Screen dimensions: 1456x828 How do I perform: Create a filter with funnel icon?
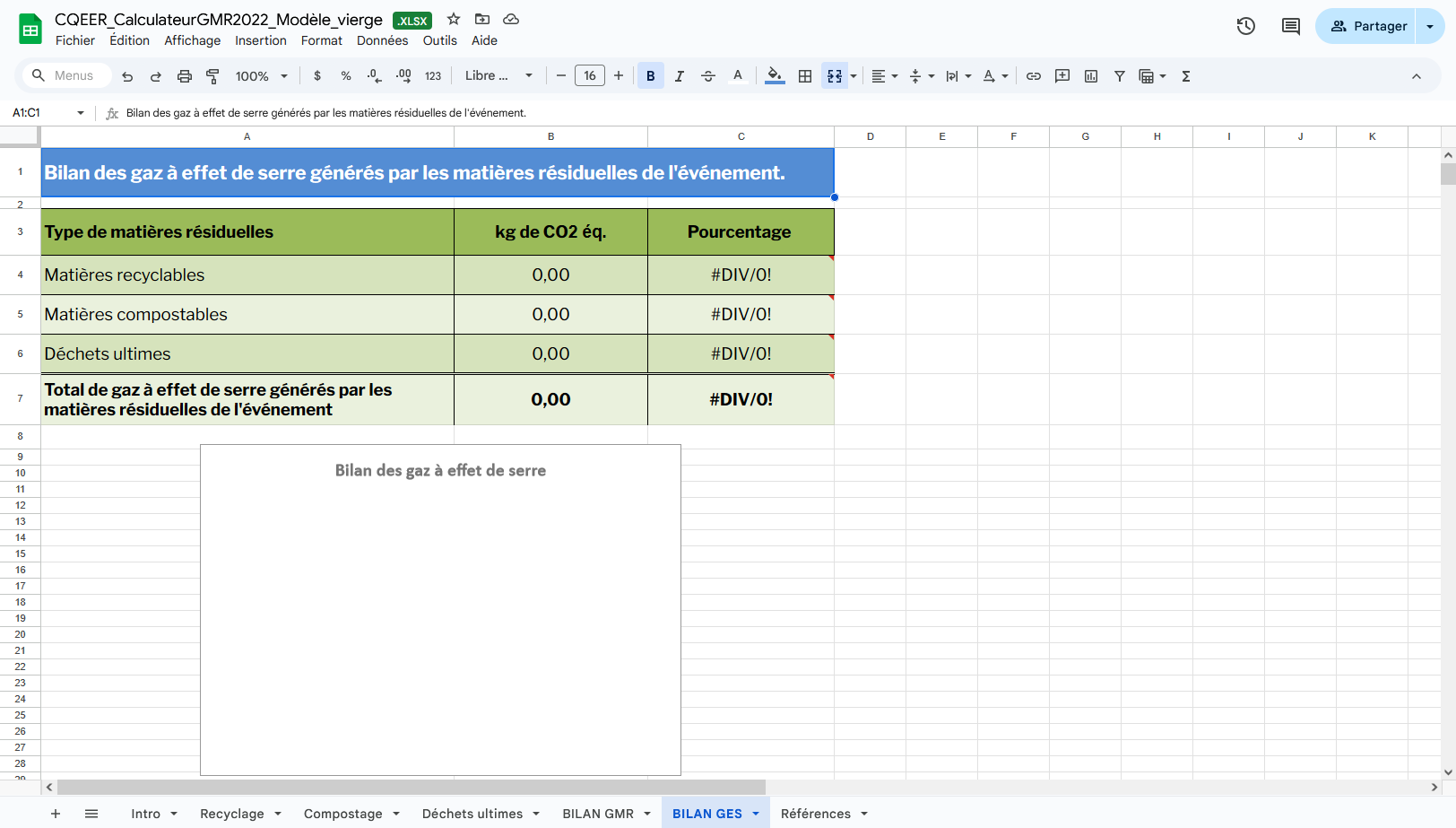tap(1120, 76)
